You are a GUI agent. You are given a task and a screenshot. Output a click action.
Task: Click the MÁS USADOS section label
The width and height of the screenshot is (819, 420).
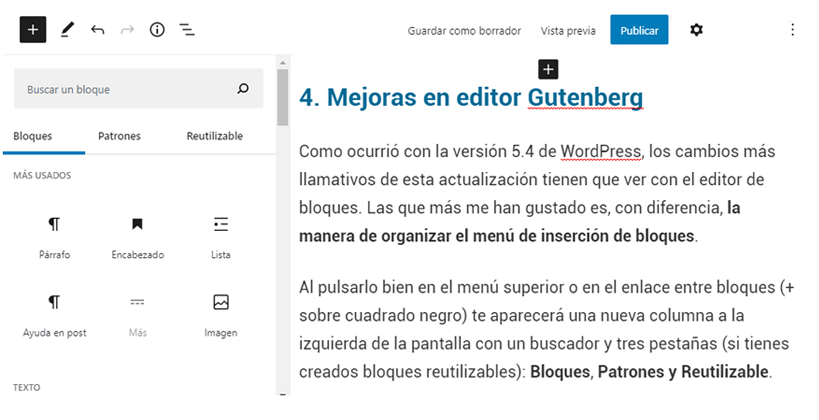[42, 176]
